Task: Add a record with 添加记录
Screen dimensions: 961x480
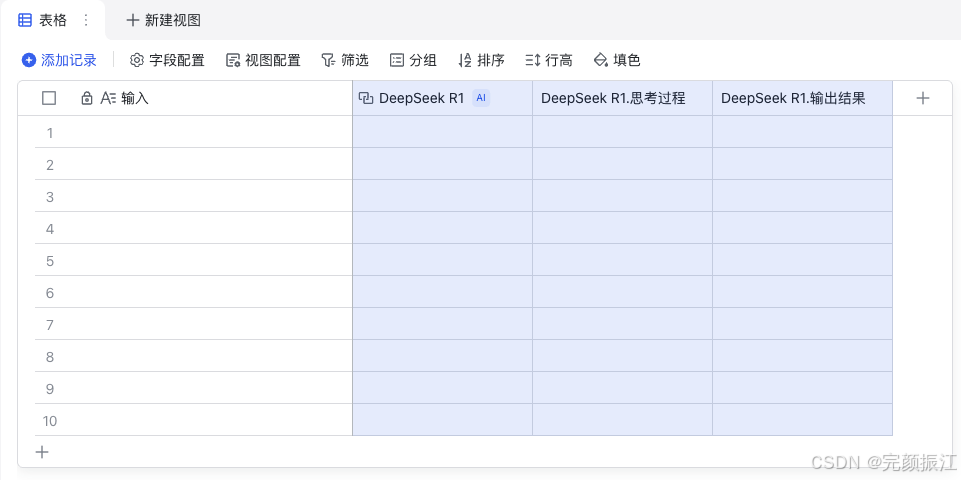Action: (x=59, y=60)
